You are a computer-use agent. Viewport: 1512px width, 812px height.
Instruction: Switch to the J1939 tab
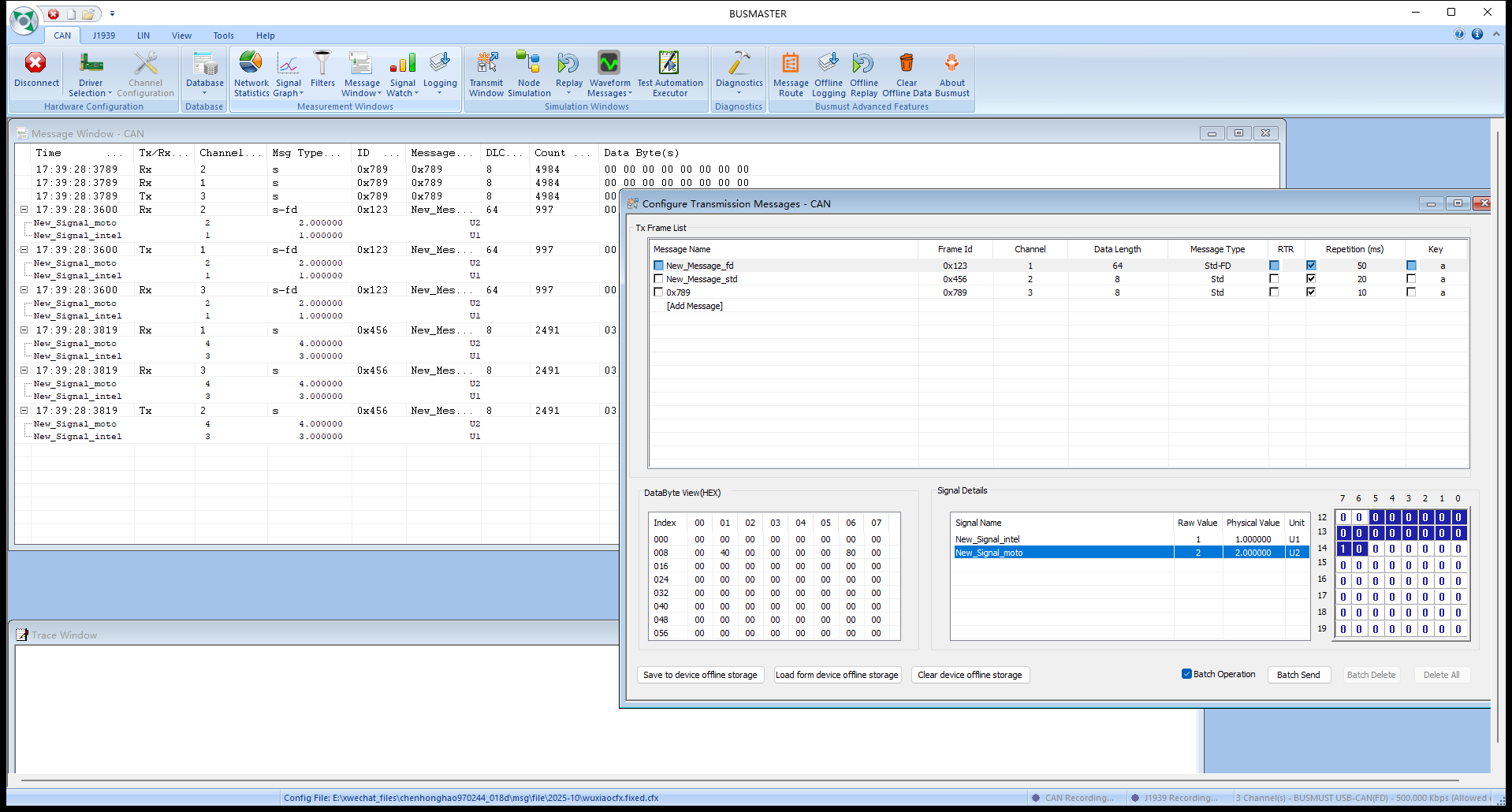104,35
